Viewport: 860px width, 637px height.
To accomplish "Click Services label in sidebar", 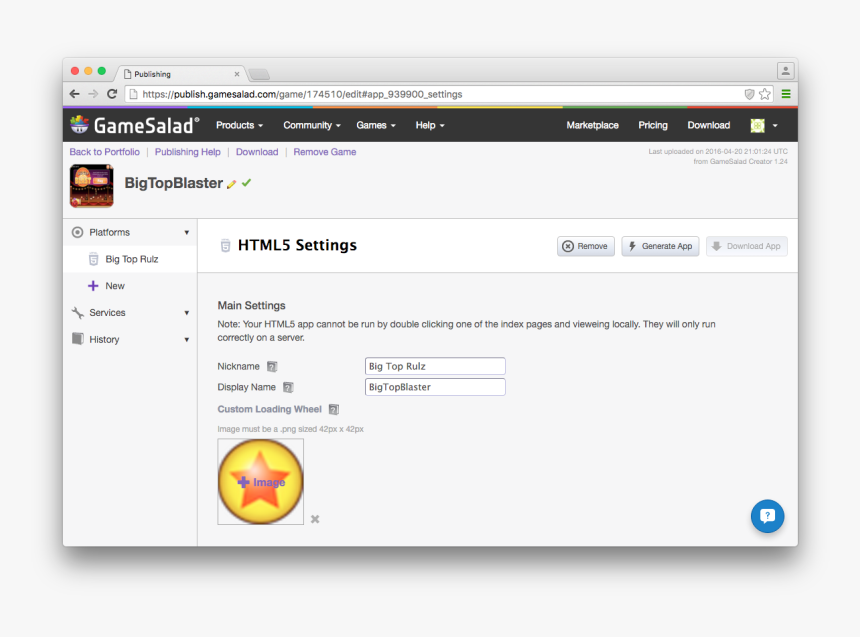I will pyautogui.click(x=108, y=313).
